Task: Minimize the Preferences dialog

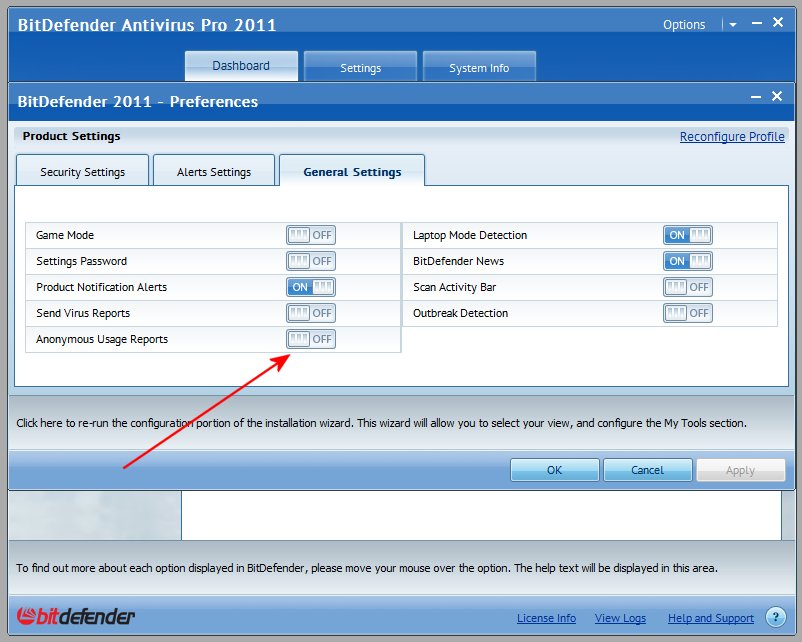Action: coord(756,97)
